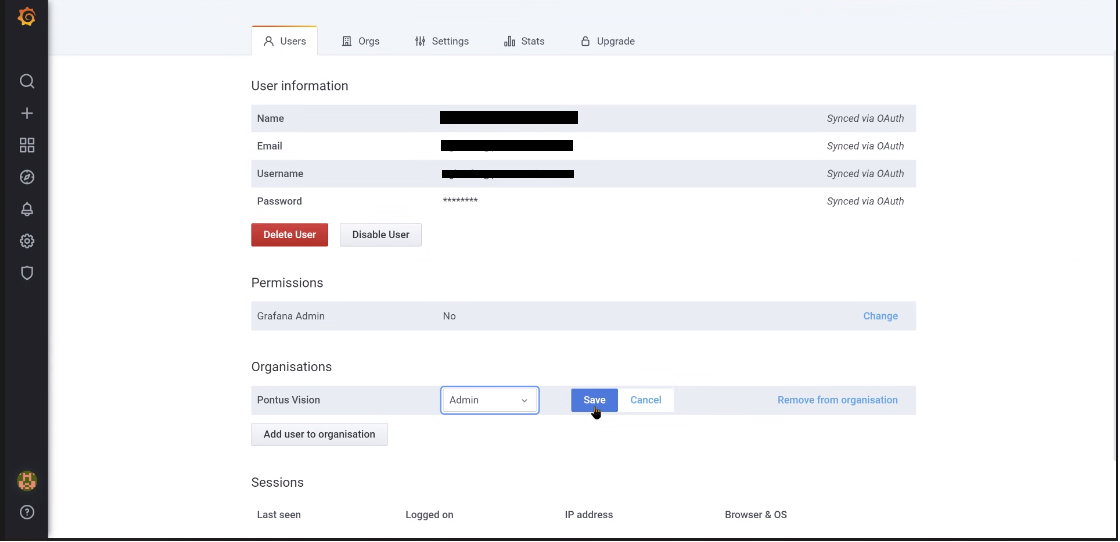This screenshot has width=1120, height=542.
Task: Open the Admin role dropdown for Pontus Vision
Action: 489,400
